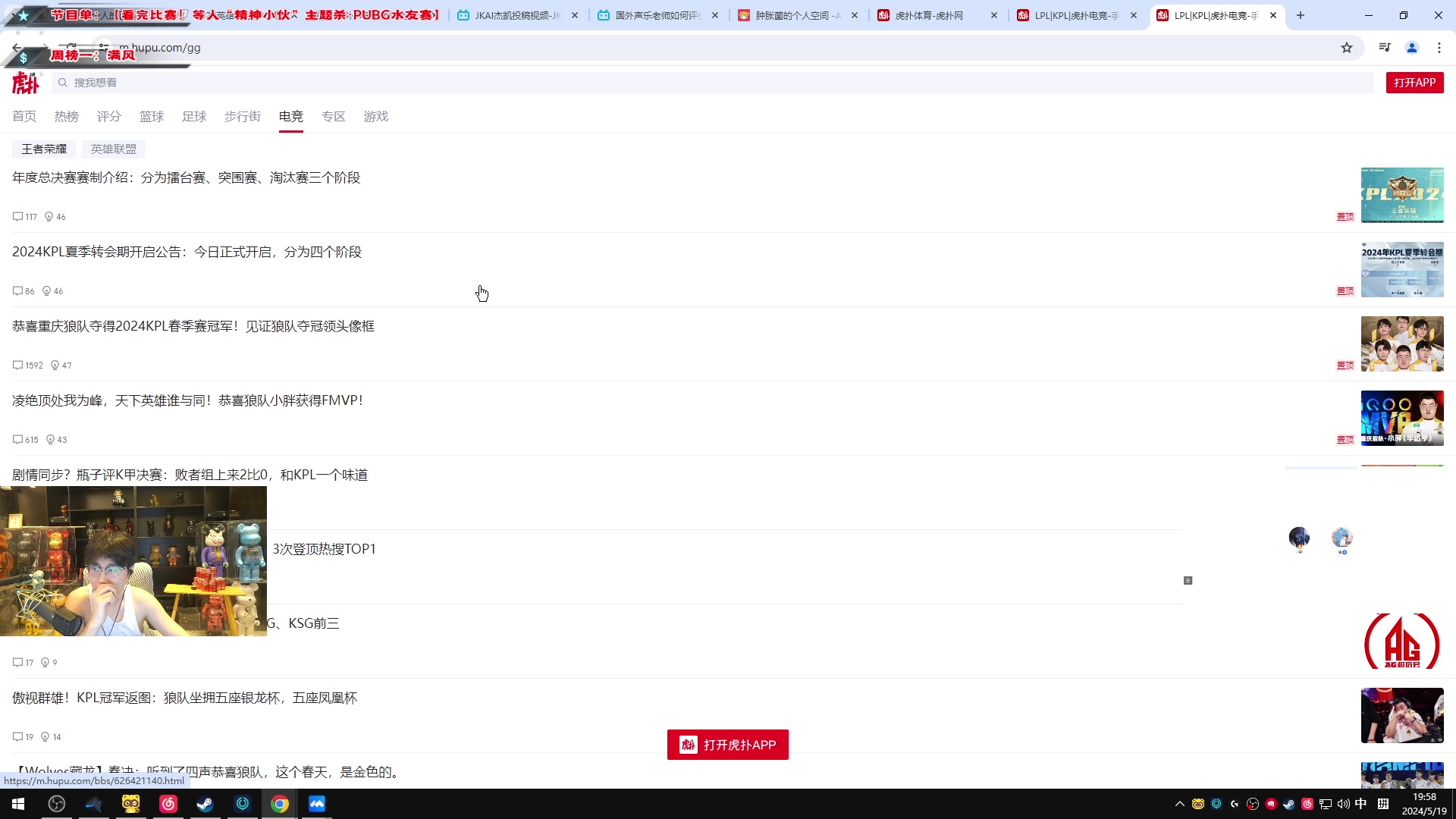Click the volume speaker tray icon
The height and width of the screenshot is (819, 1456).
coord(1343,804)
